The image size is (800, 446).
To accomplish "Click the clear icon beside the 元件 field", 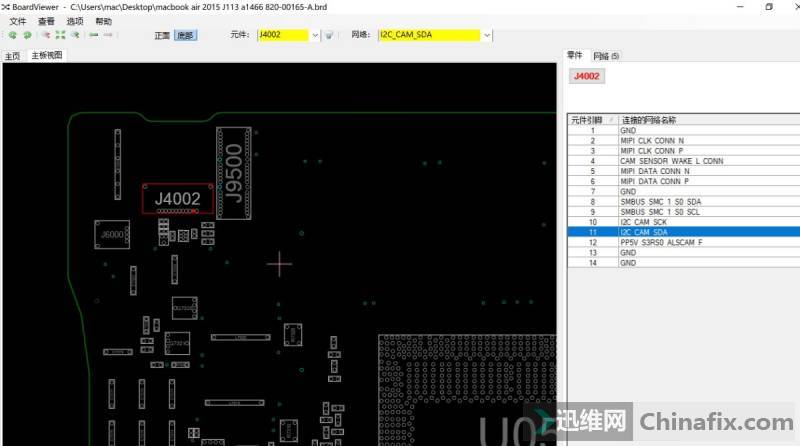I will click(329, 35).
